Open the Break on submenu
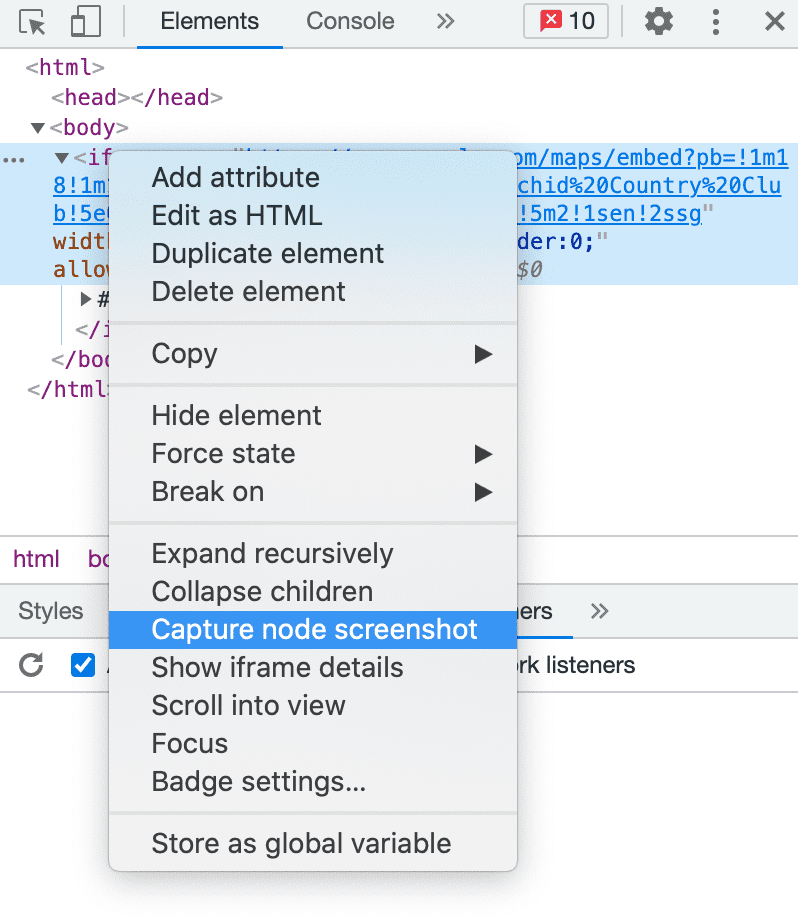The width and height of the screenshot is (798, 921). tap(484, 492)
